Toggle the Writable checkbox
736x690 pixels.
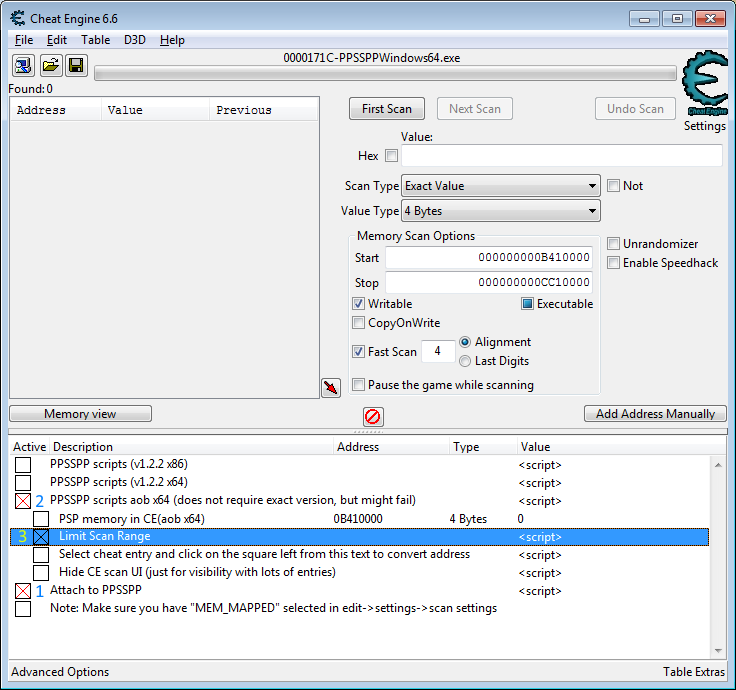(359, 304)
